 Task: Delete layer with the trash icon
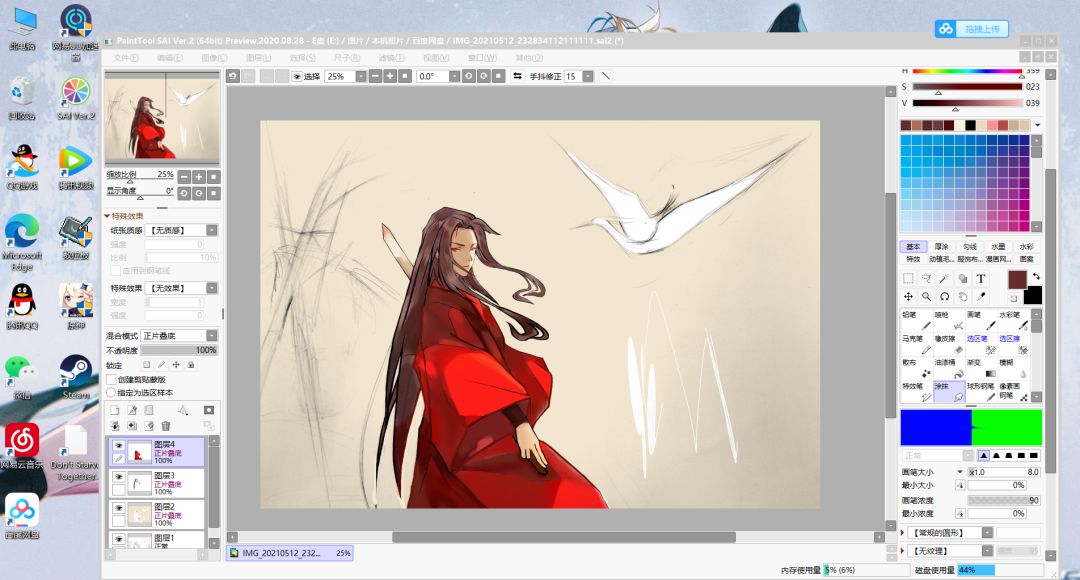pos(165,426)
